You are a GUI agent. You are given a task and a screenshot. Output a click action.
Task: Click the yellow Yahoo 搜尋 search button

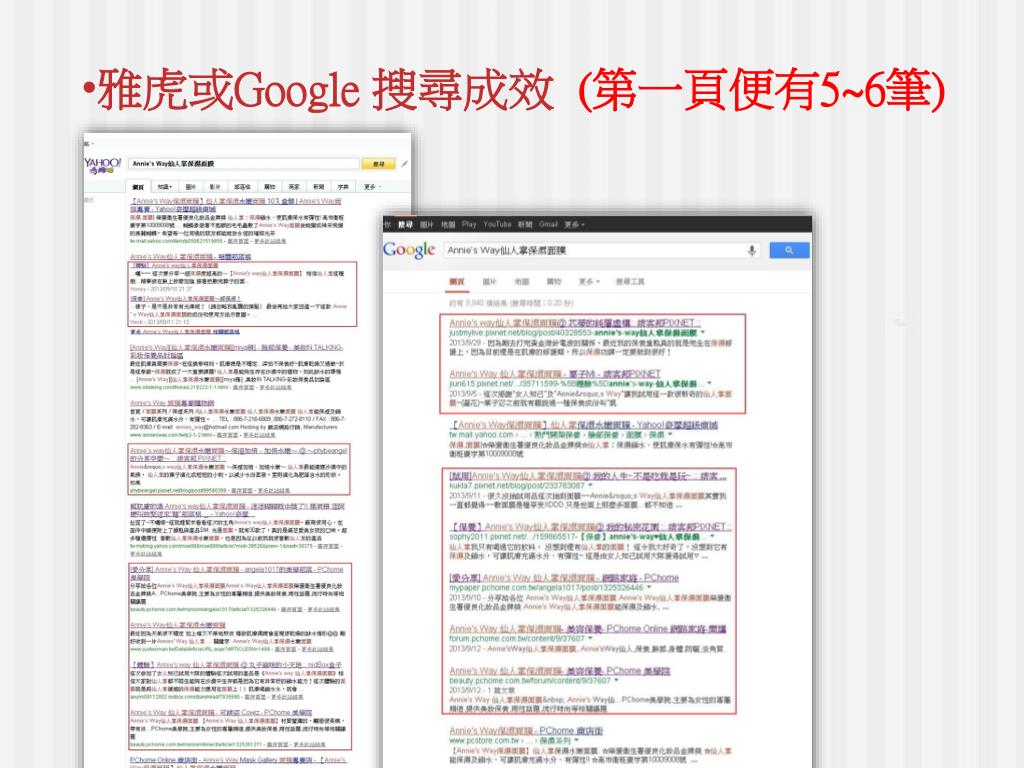click(378, 164)
